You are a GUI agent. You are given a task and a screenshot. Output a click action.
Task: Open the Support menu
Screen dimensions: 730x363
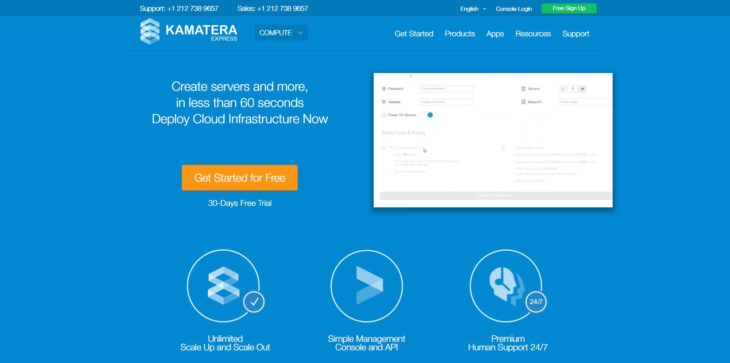pos(575,34)
